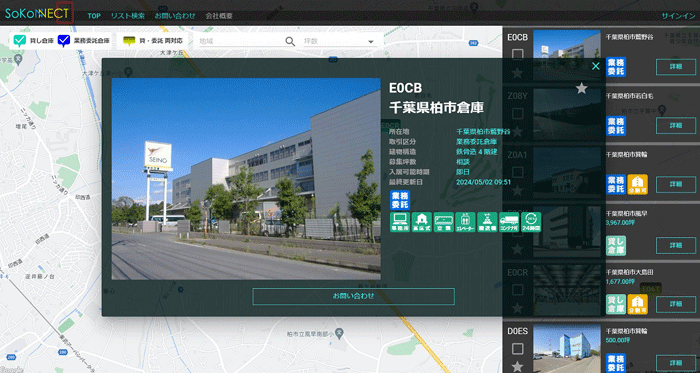
Task: Click the magnifier search icon in the region field
Action: pyautogui.click(x=290, y=41)
